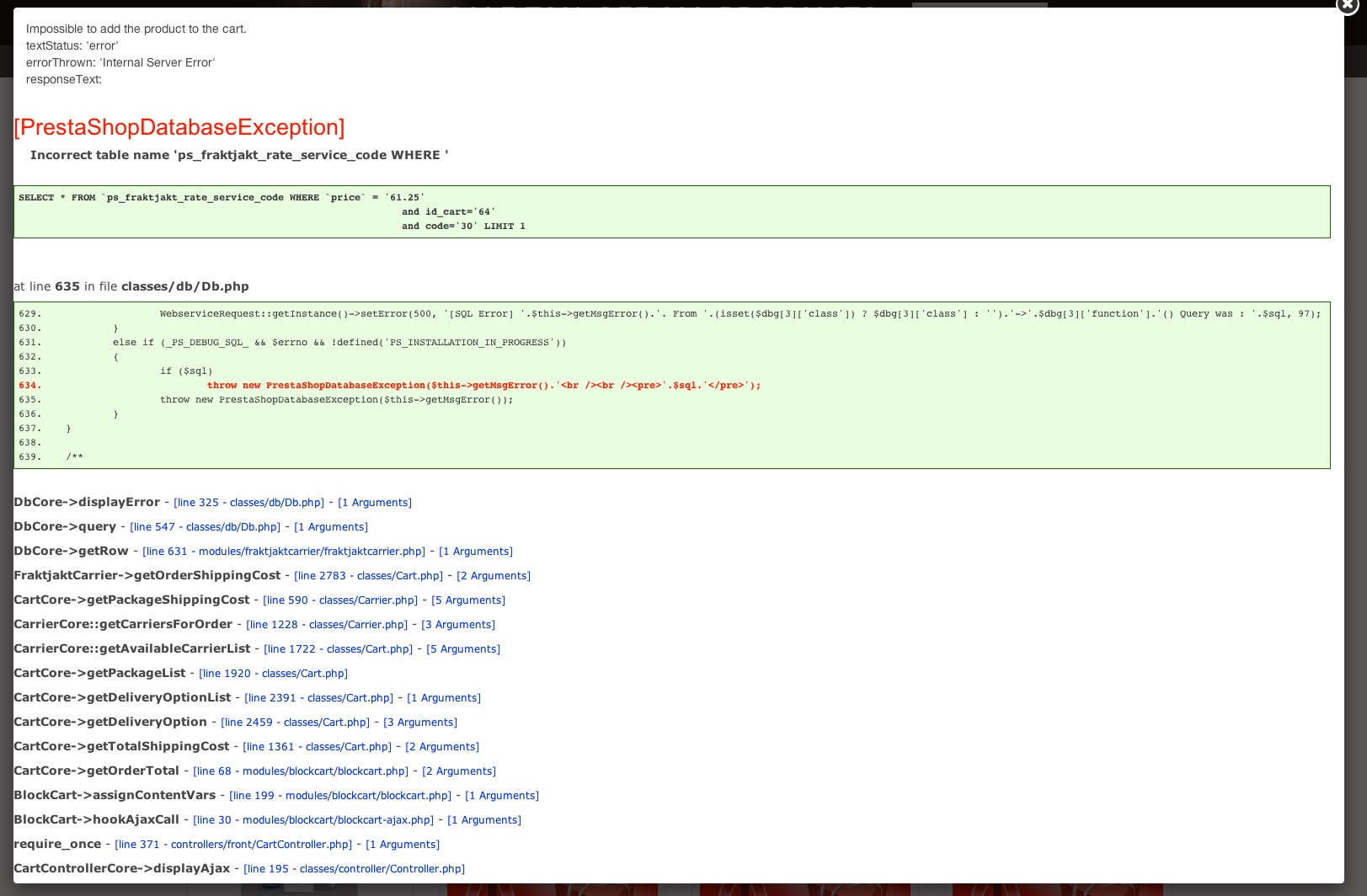Click the 'Incorrect table name' error message
1367x896 pixels.
[239, 155]
